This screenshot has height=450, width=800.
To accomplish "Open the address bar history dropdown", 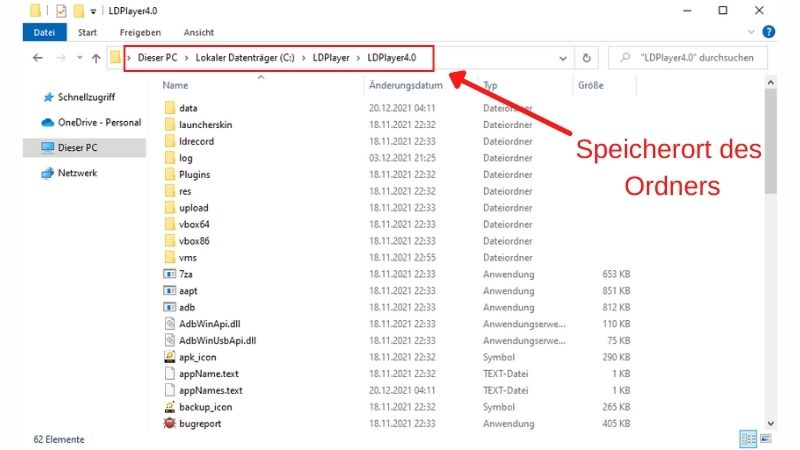I will (563, 58).
